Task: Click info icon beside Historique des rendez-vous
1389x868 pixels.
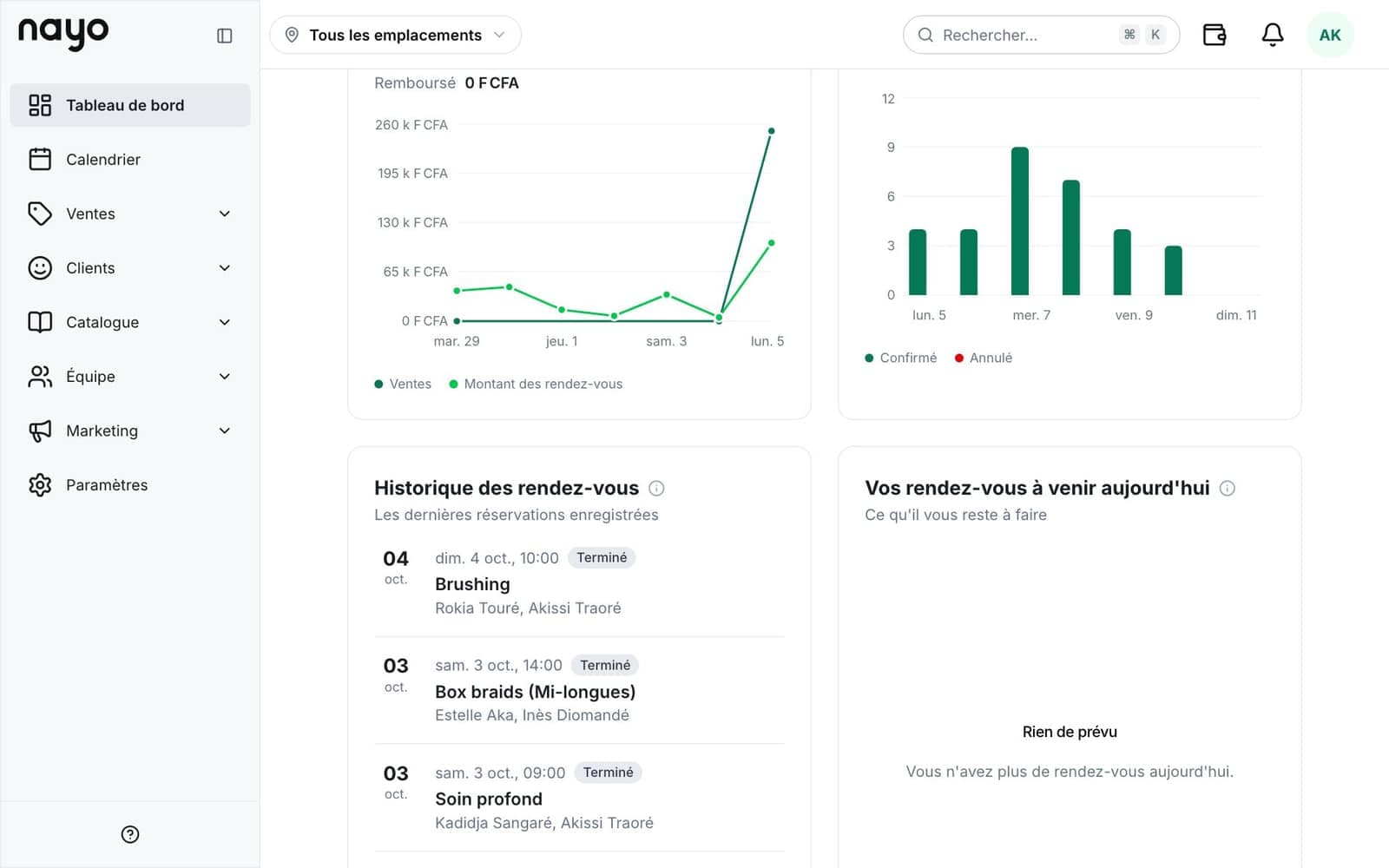Action: [656, 488]
